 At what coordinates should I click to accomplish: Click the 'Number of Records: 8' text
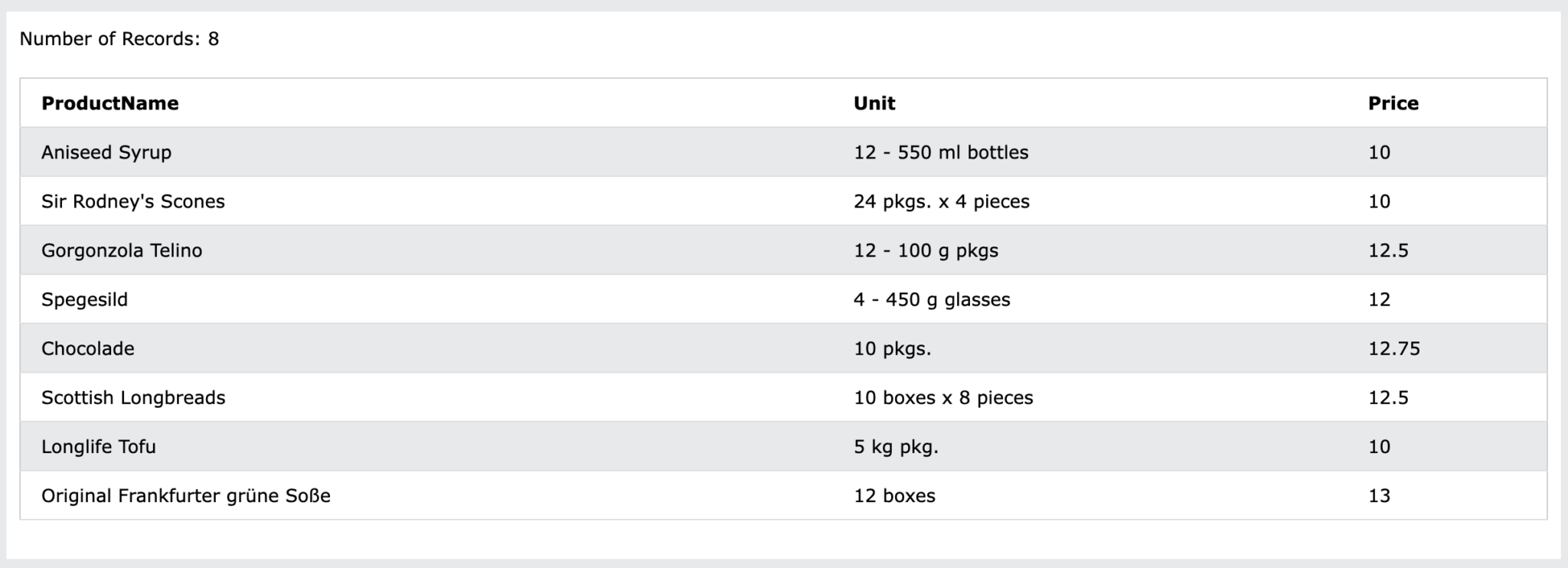(119, 39)
